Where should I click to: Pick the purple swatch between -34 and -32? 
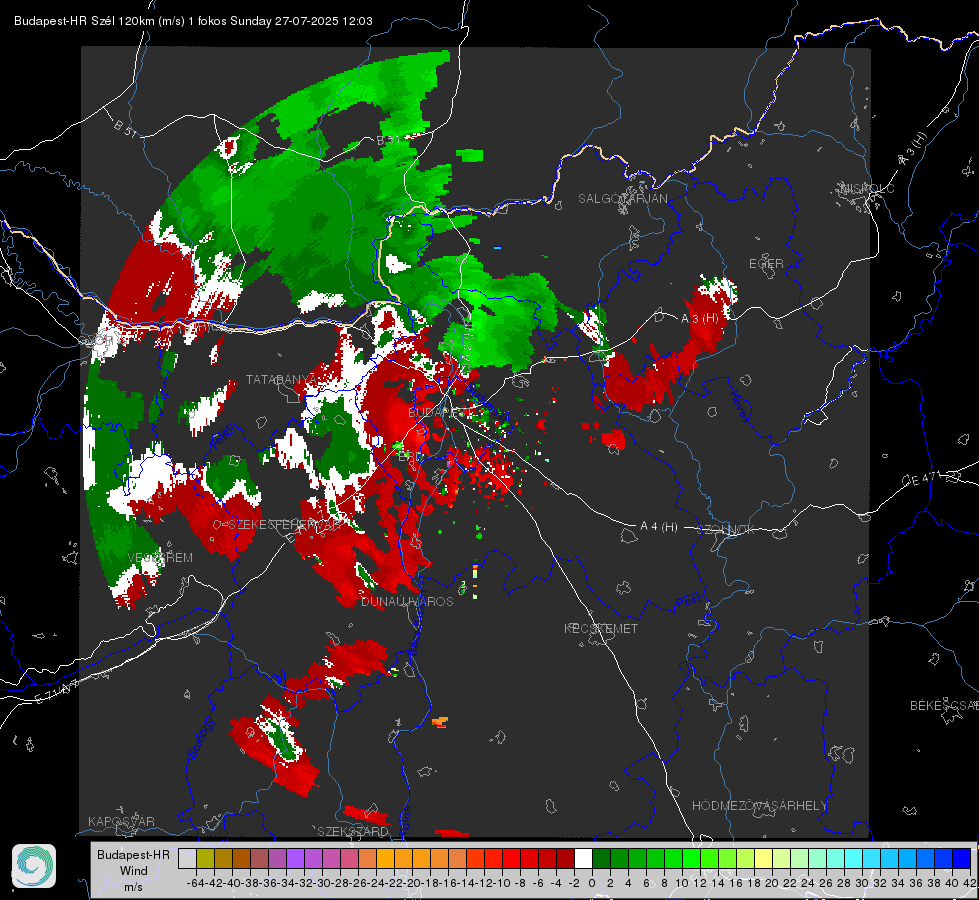[x=295, y=858]
